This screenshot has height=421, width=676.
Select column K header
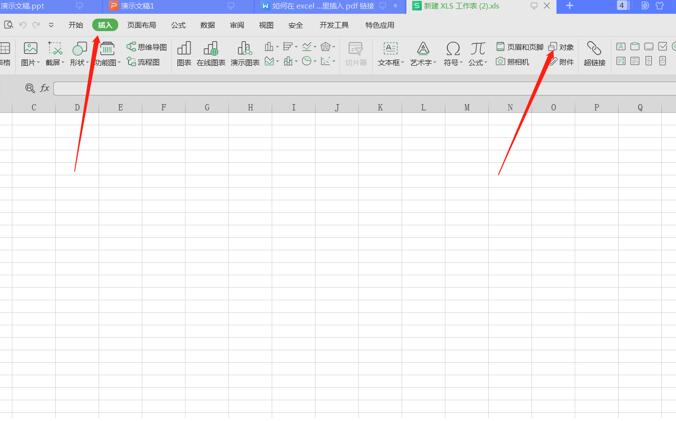[380, 108]
